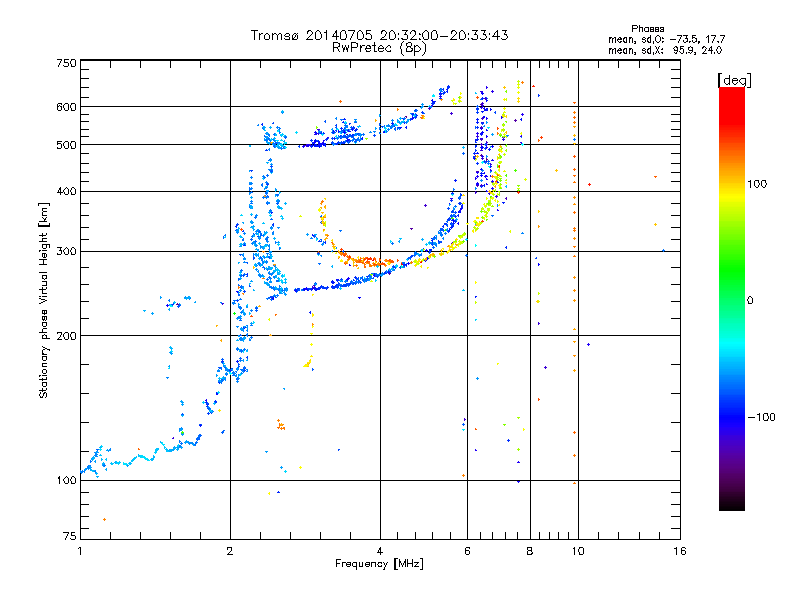Select the RwPretec (8p) subtitle
The height and width of the screenshot is (600, 800).
(x=379, y=48)
